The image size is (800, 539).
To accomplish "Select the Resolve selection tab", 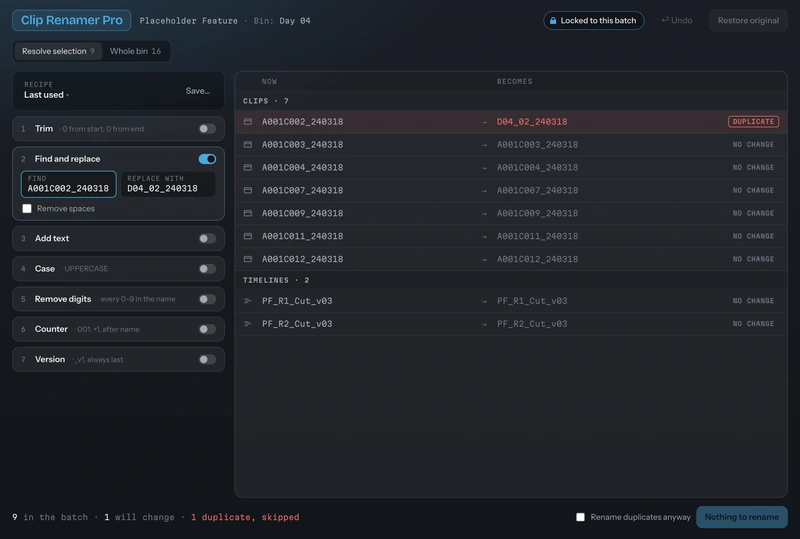I will pos(58,51).
